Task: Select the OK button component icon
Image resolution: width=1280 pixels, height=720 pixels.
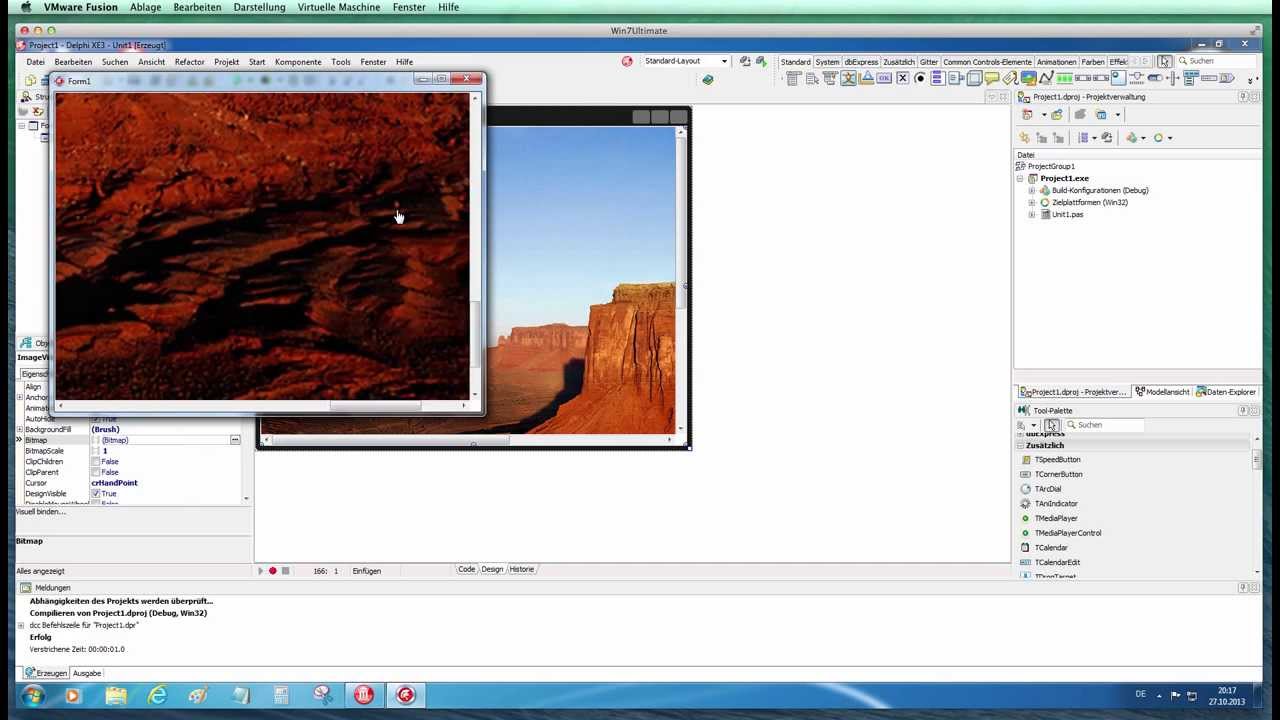Action: [884, 78]
